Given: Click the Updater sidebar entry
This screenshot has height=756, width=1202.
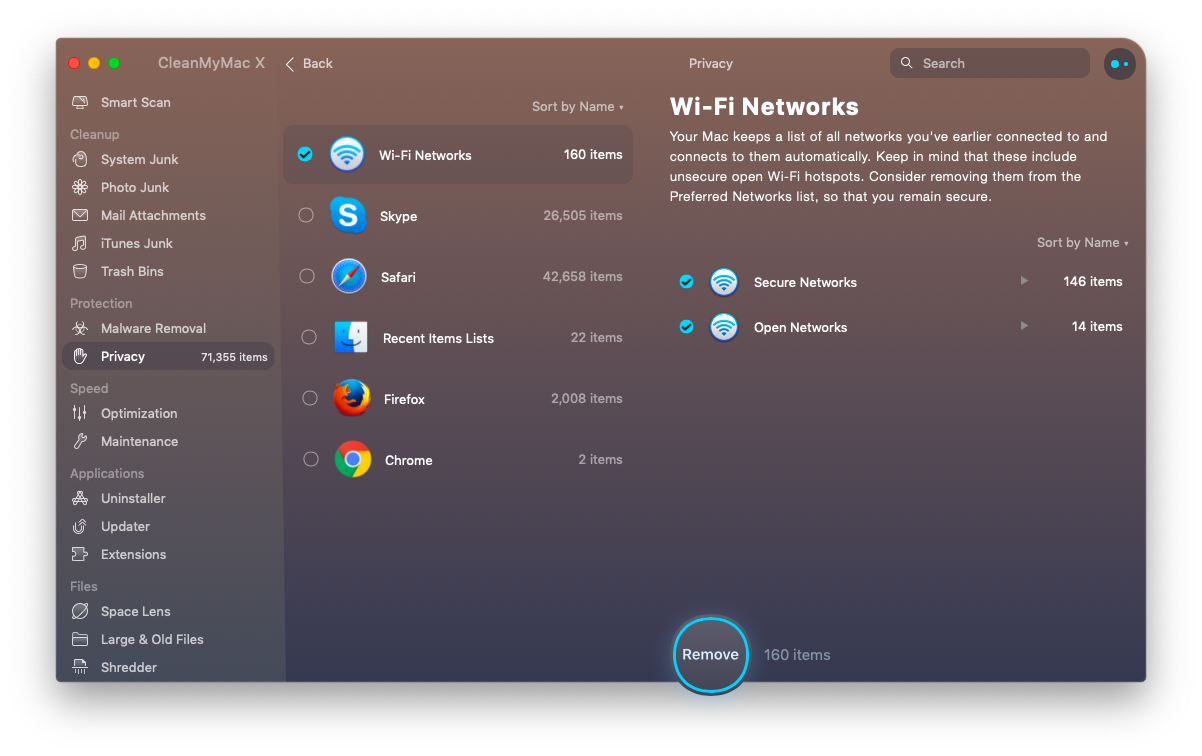Looking at the screenshot, I should click(x=168, y=526).
